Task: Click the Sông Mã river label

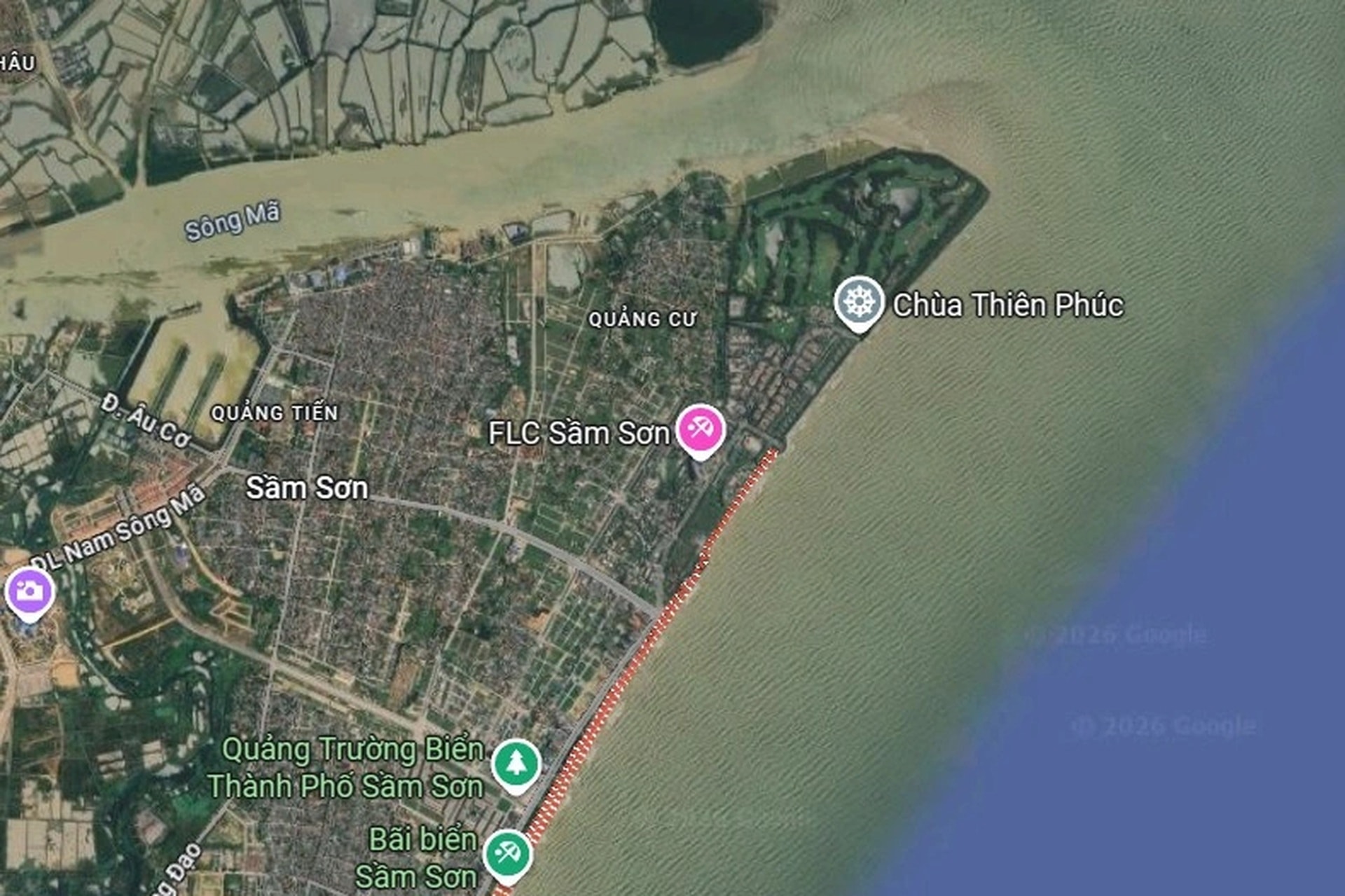Action: [233, 221]
